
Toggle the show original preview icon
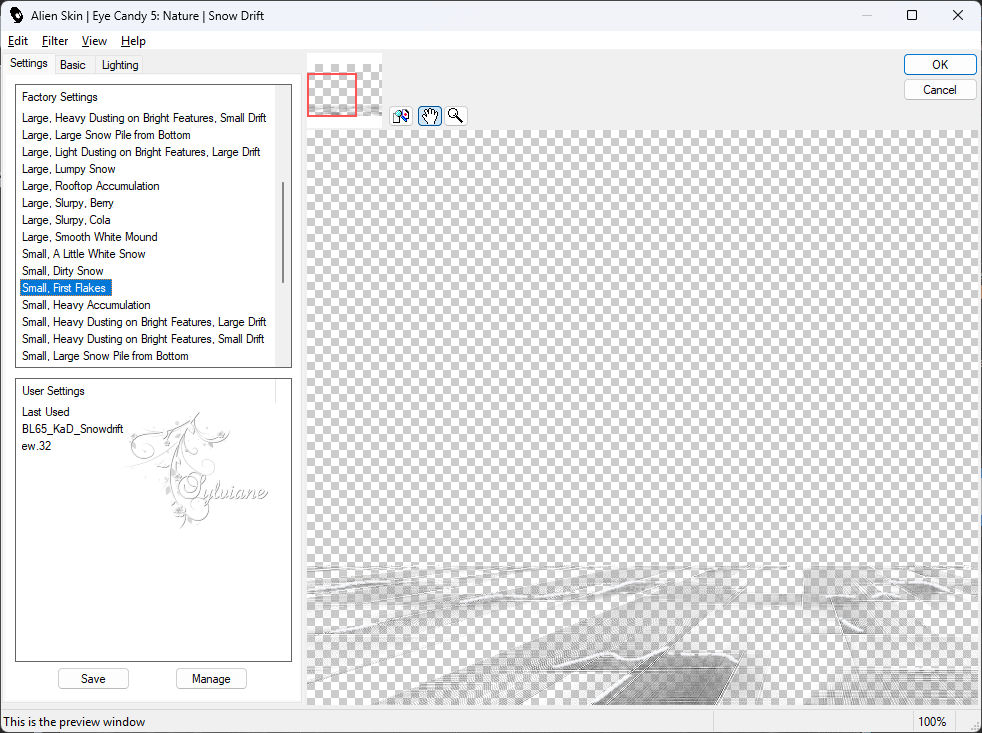(401, 116)
